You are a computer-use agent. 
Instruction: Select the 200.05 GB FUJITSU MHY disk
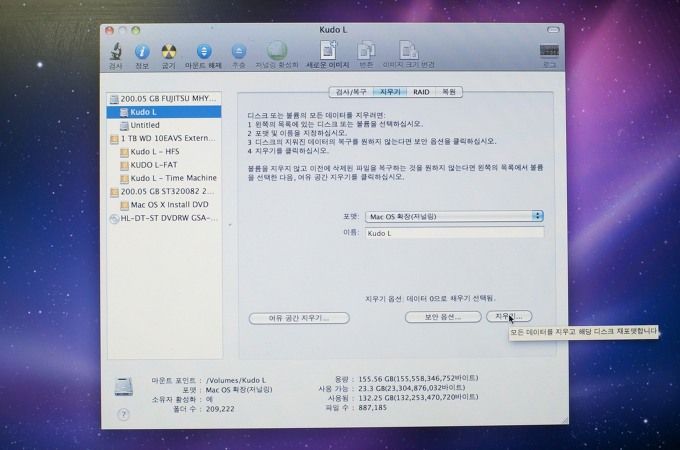coord(164,99)
